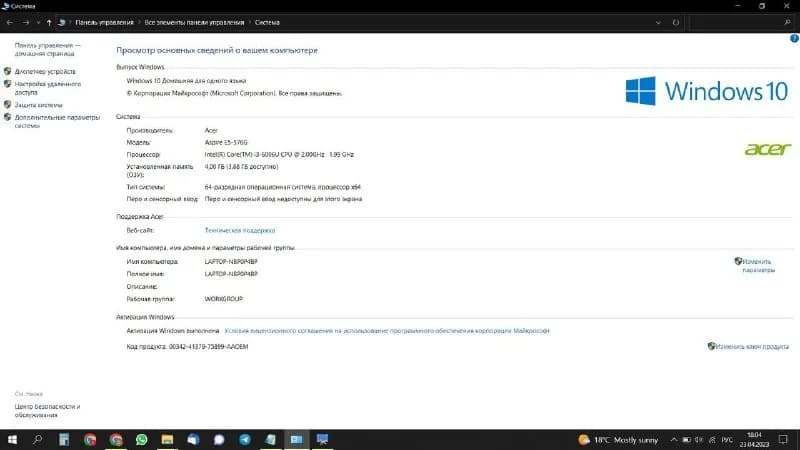The width and height of the screenshot is (800, 450).
Task: Click the battery icon in system tray
Action: click(686, 440)
